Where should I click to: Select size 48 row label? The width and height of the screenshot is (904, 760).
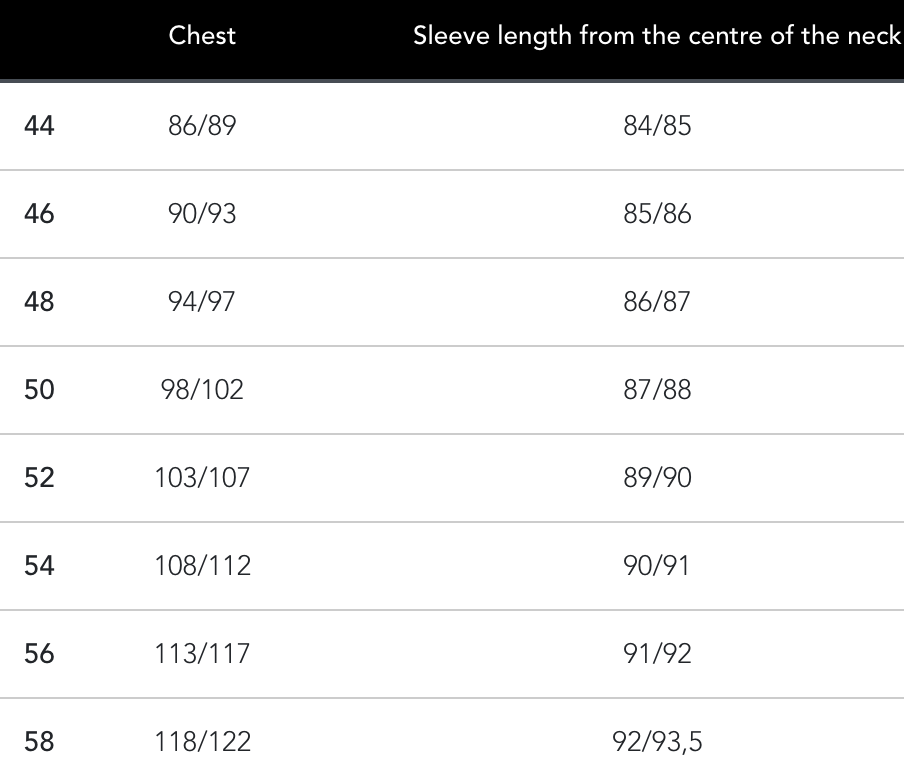pos(39,302)
